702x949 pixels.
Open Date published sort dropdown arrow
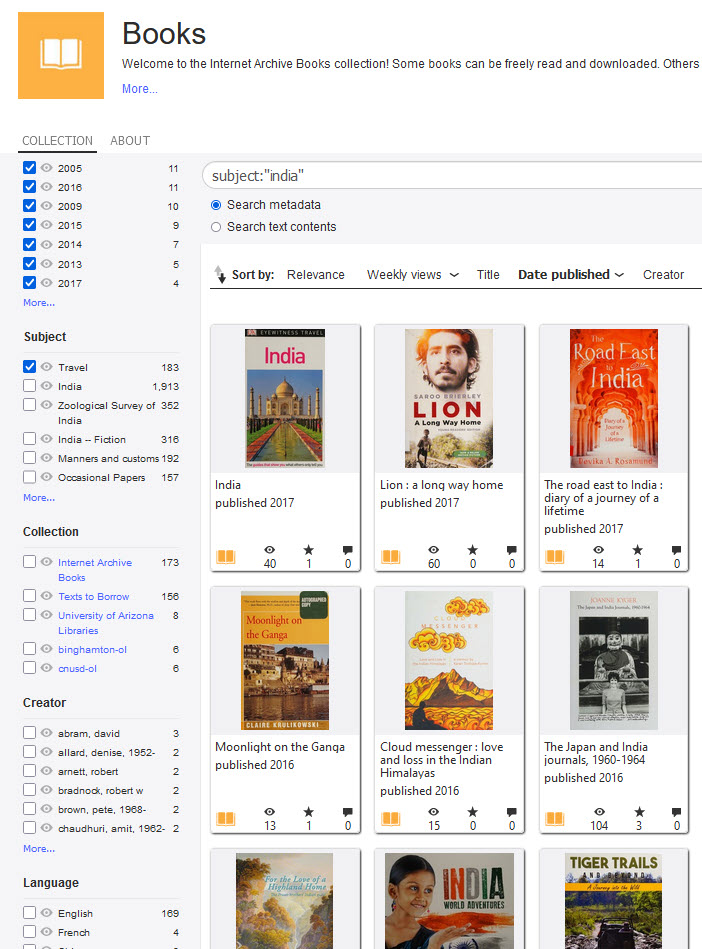click(x=619, y=275)
